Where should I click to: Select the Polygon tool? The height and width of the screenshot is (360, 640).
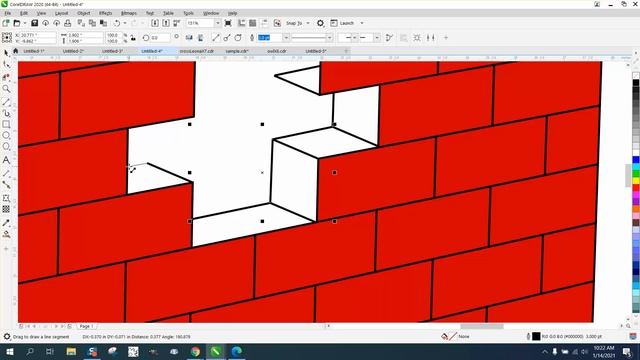(6, 147)
